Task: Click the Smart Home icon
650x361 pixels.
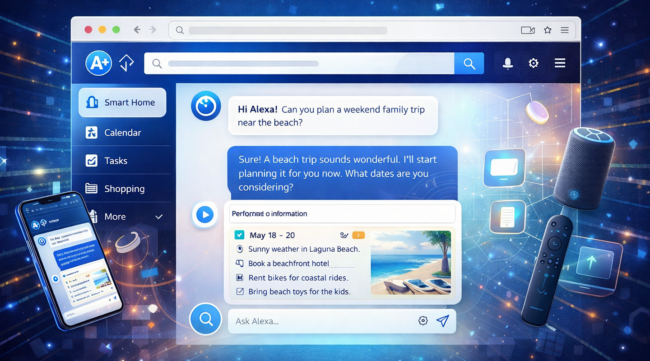Action: (92, 102)
